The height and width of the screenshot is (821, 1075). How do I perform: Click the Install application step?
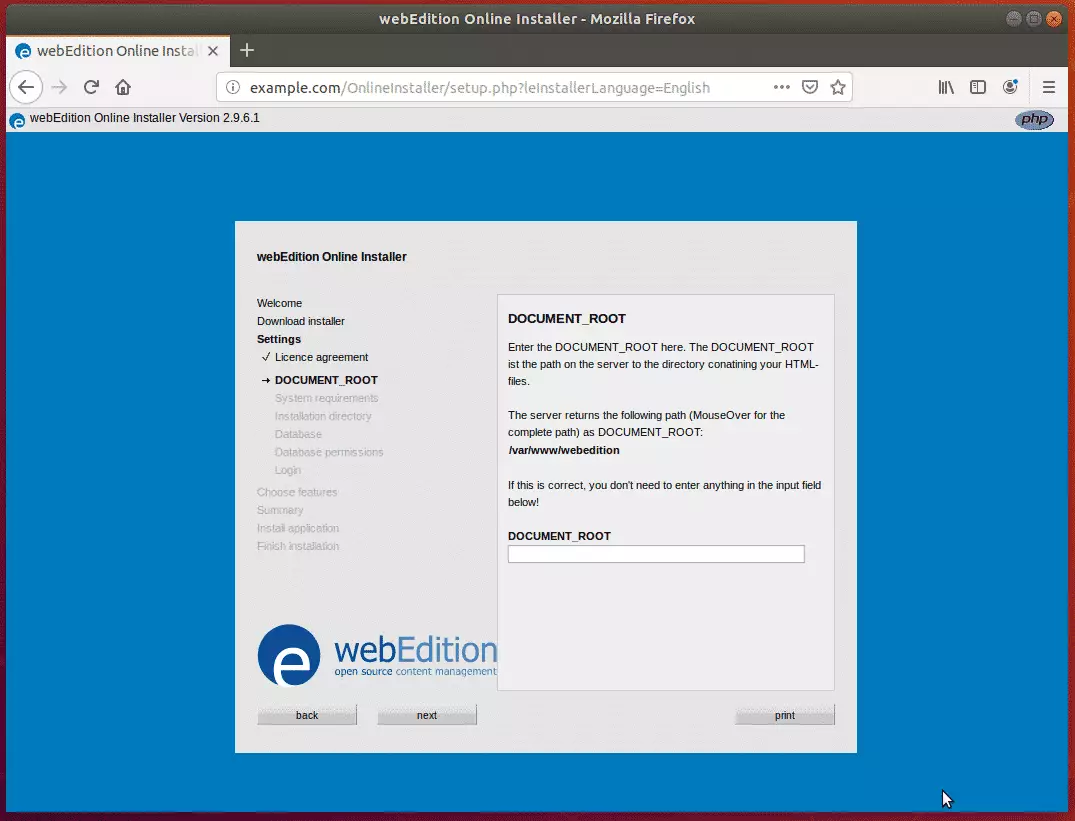click(x=298, y=528)
